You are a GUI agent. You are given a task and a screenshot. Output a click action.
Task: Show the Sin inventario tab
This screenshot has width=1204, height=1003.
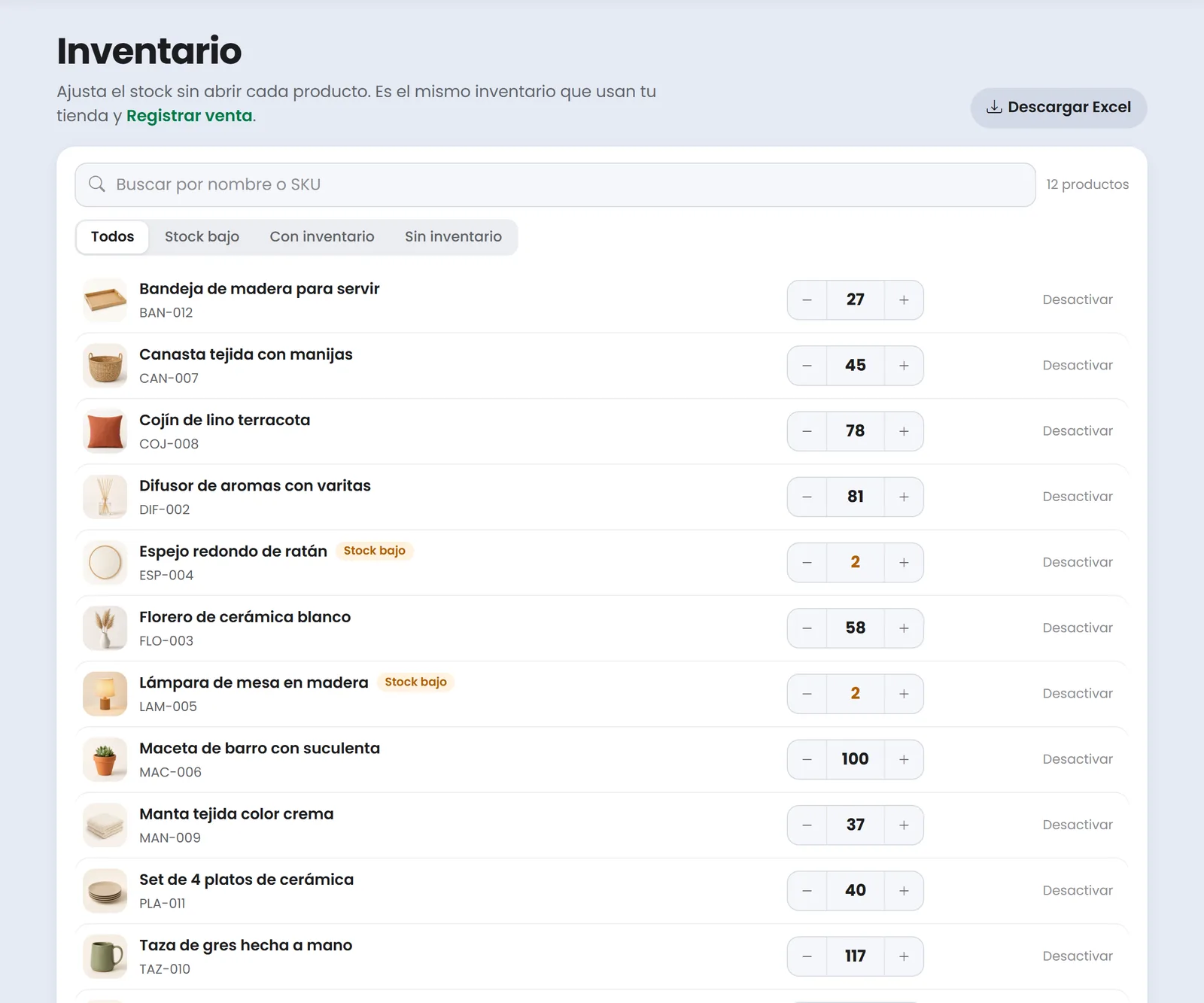click(453, 237)
